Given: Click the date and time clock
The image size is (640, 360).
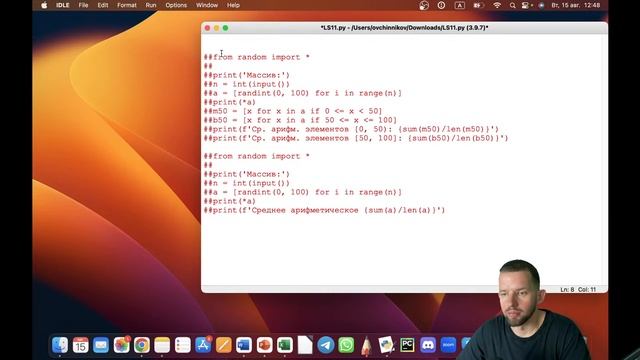Looking at the screenshot, I should [576, 5].
